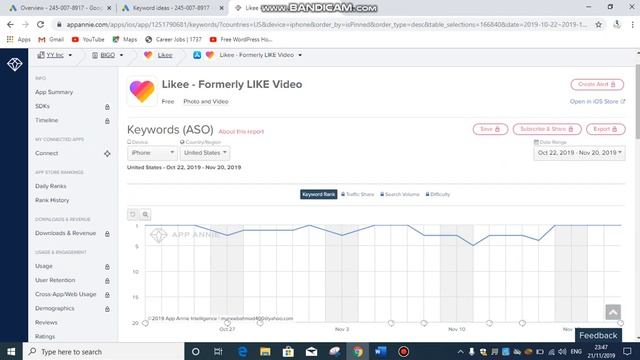Click the lock icon beside SDKs
The width and height of the screenshot is (640, 360).
point(107,107)
